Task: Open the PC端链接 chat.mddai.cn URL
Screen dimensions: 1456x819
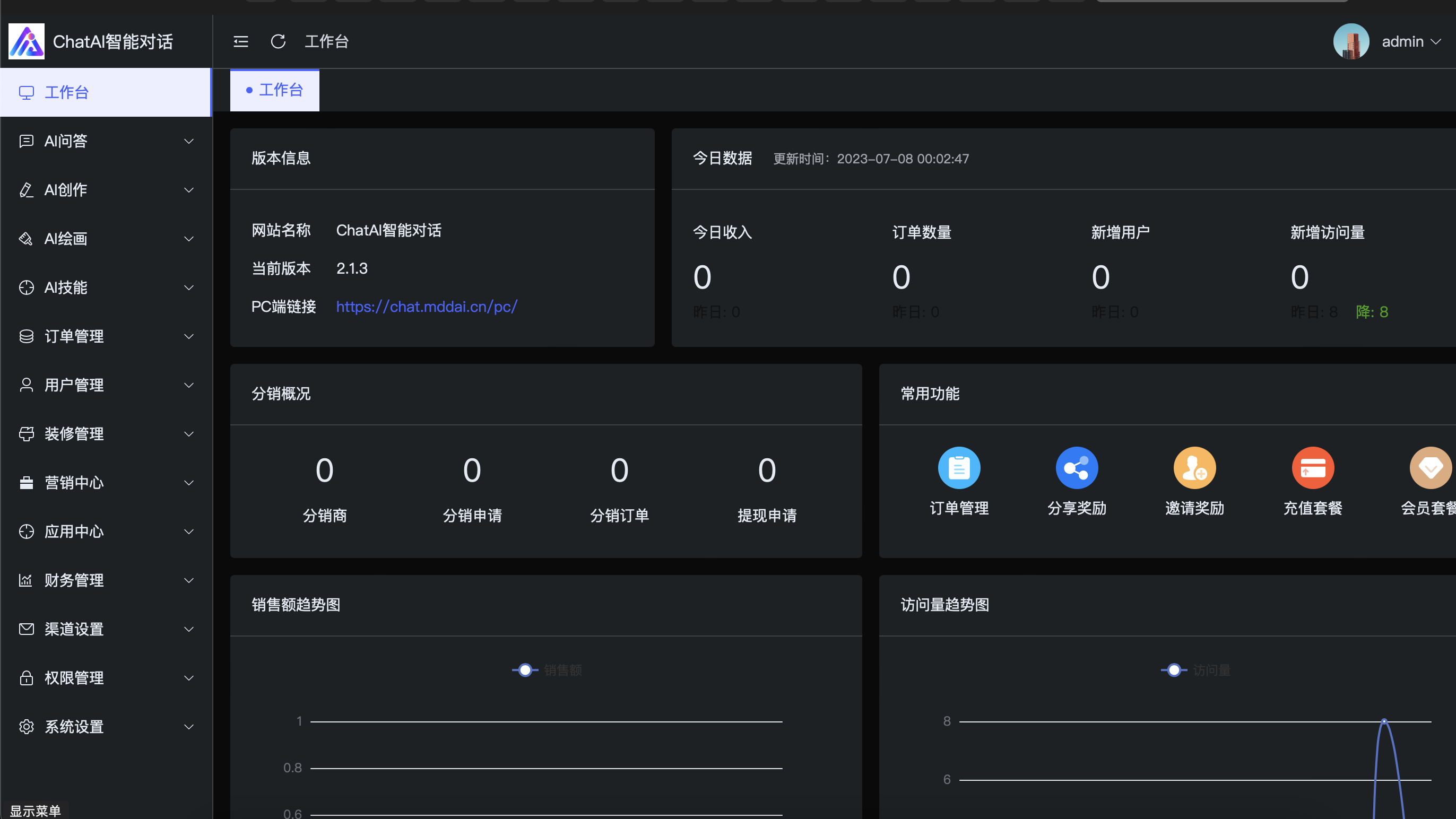Action: point(427,307)
